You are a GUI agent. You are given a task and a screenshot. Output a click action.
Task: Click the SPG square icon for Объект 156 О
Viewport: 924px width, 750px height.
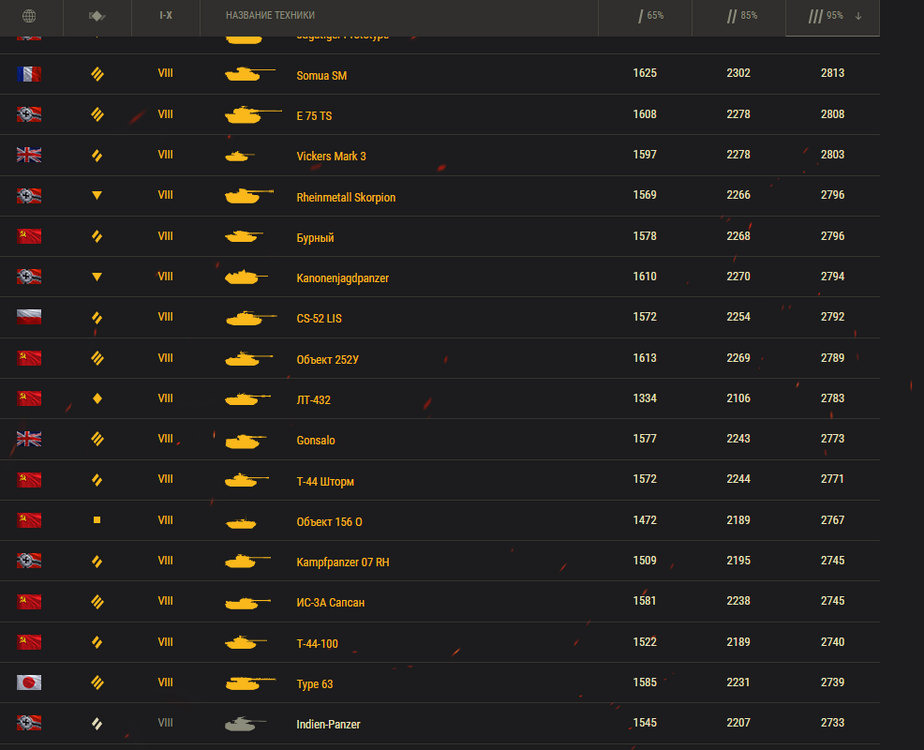[97, 520]
